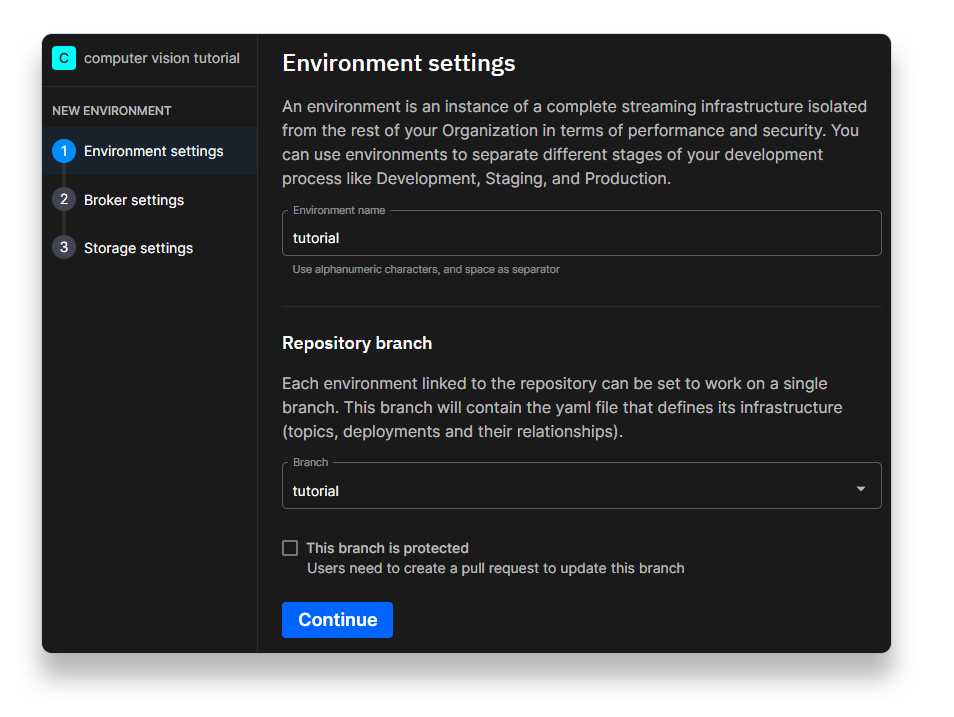Toggle the pull request requirement option
Image resolution: width=954 pixels, height=717 pixels.
[x=290, y=547]
